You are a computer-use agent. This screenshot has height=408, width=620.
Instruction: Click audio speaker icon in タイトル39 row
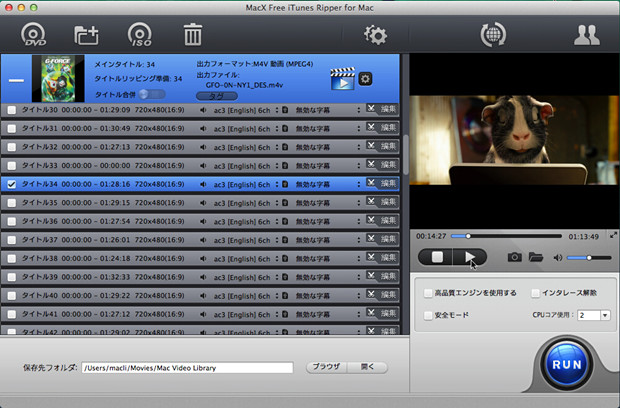[203, 277]
